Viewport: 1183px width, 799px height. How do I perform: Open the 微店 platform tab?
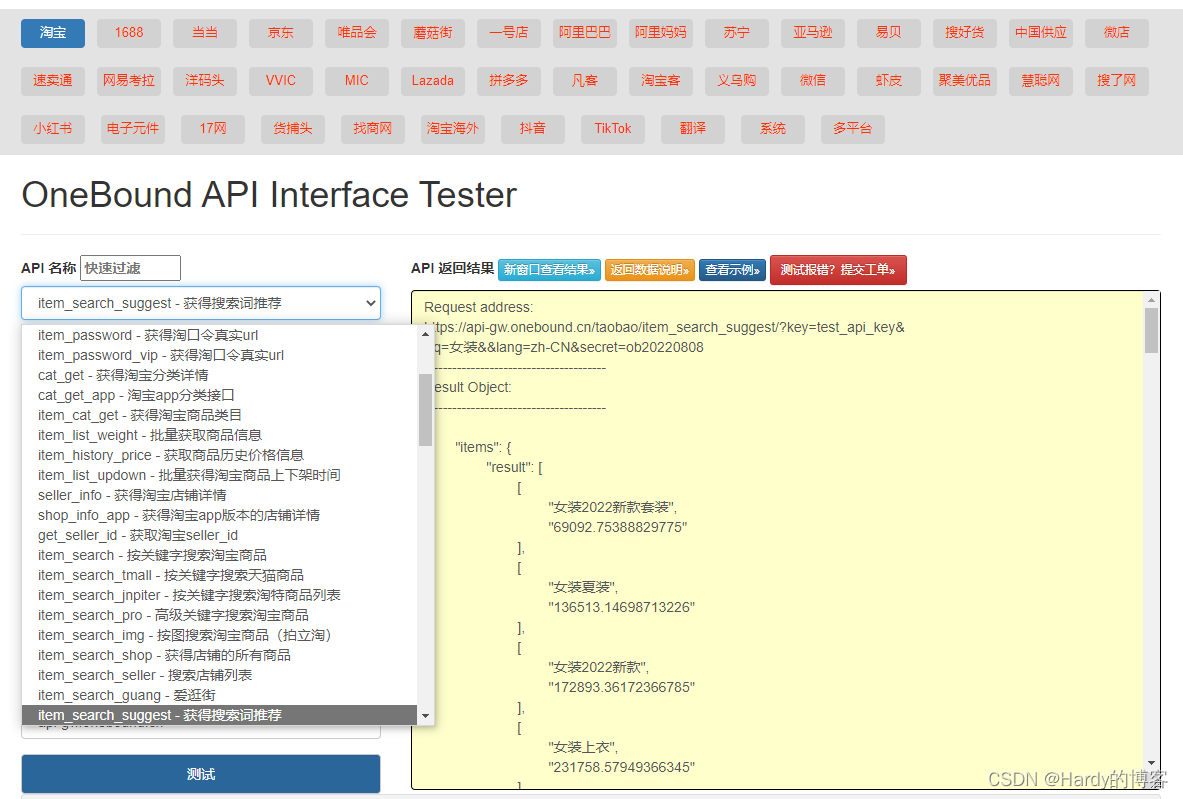point(1117,33)
